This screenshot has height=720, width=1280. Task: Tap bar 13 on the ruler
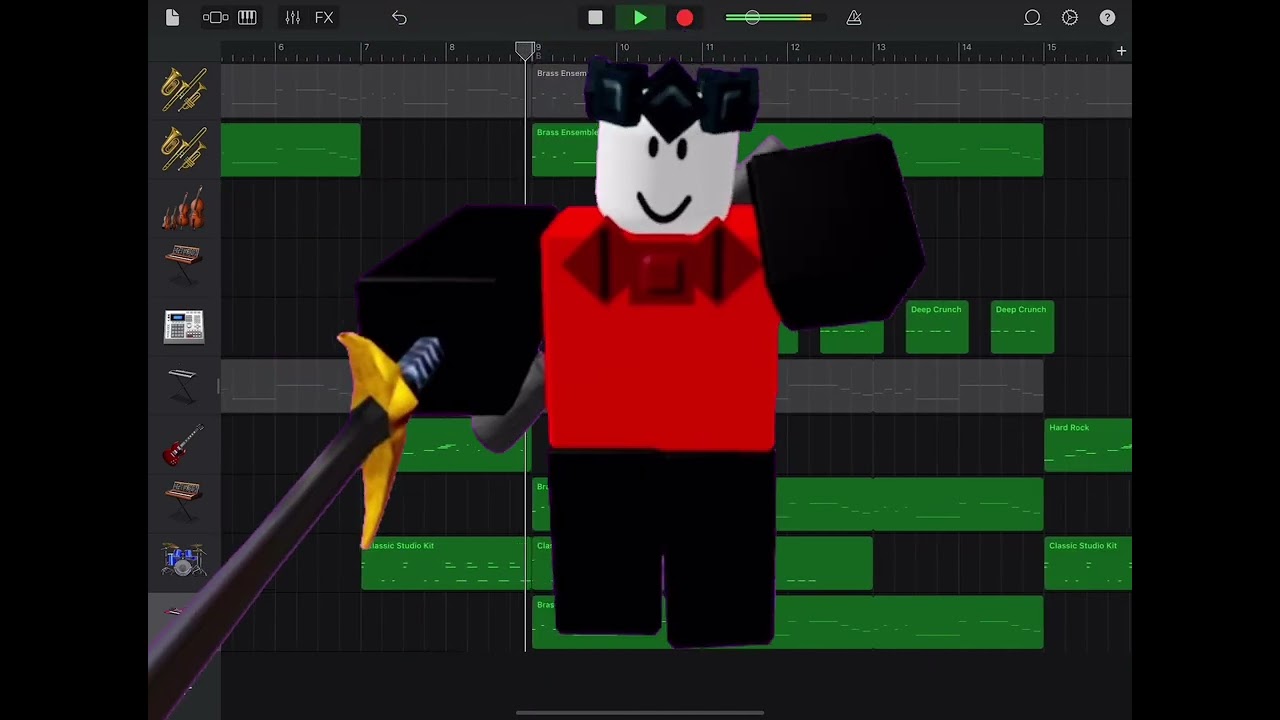tap(880, 47)
